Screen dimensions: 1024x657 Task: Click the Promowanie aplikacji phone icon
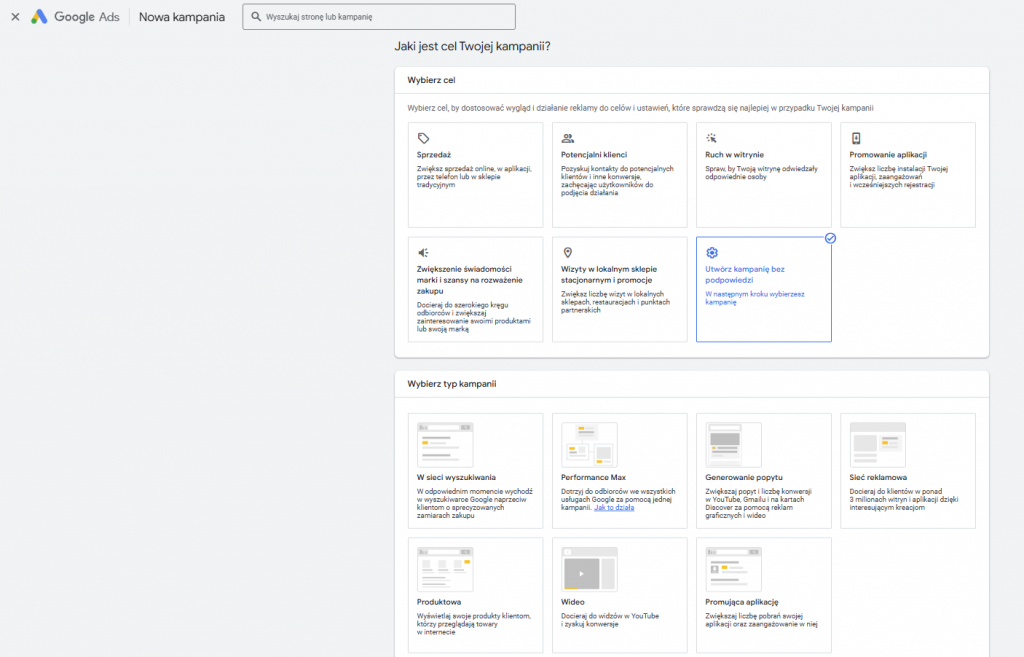point(855,138)
